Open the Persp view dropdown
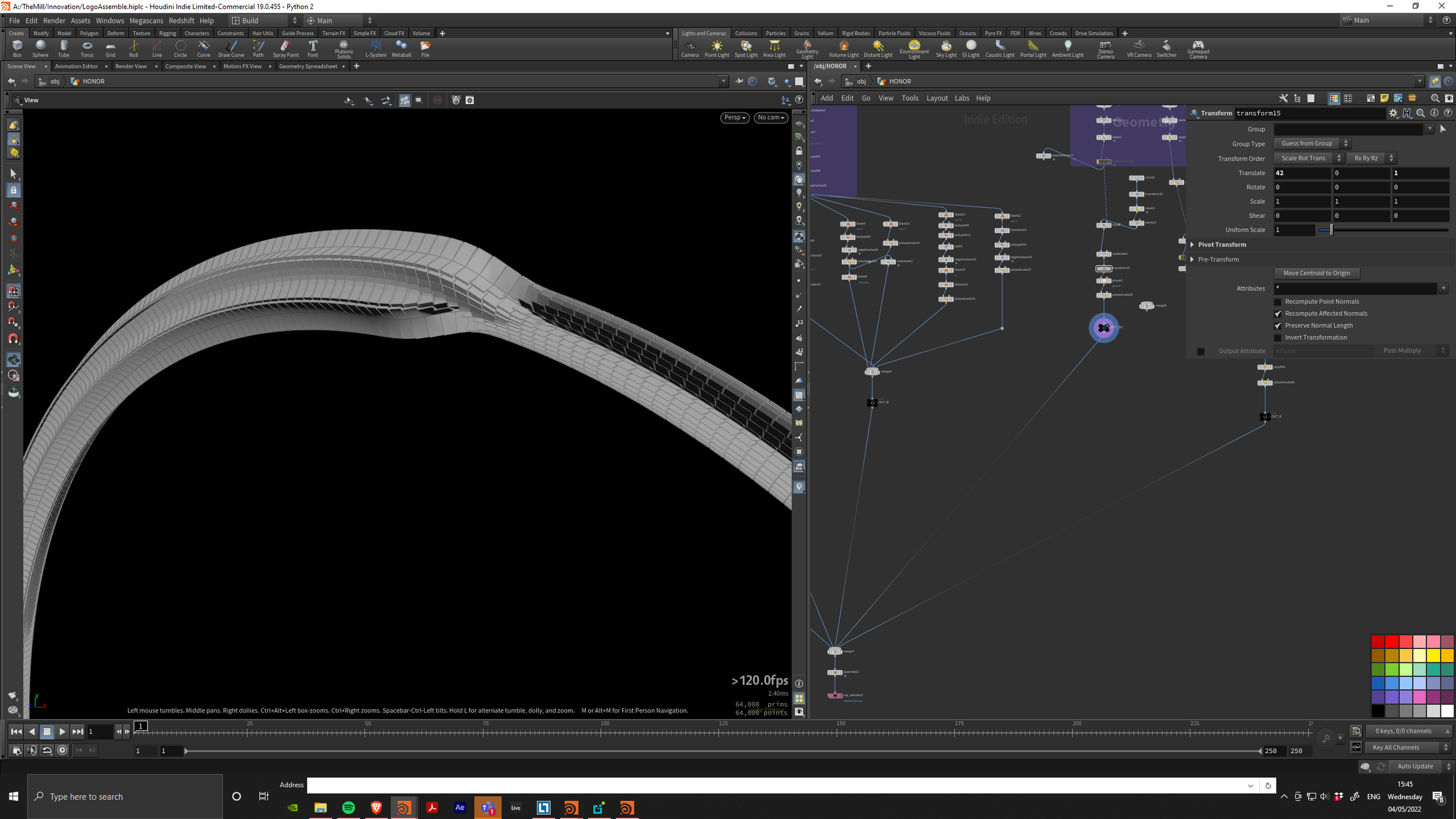 [x=734, y=117]
